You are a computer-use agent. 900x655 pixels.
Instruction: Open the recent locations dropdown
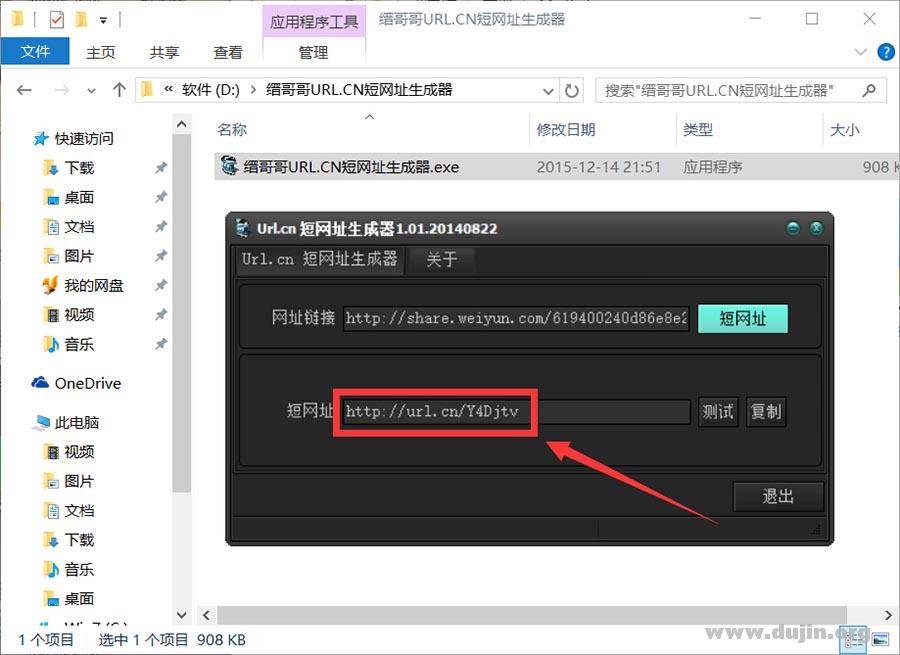pos(91,91)
